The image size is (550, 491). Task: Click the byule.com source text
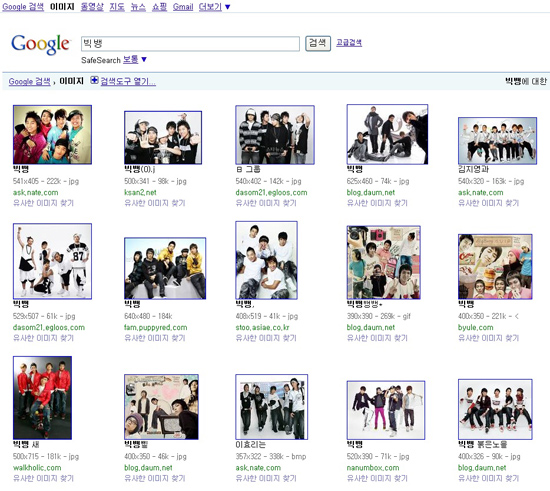point(476,328)
